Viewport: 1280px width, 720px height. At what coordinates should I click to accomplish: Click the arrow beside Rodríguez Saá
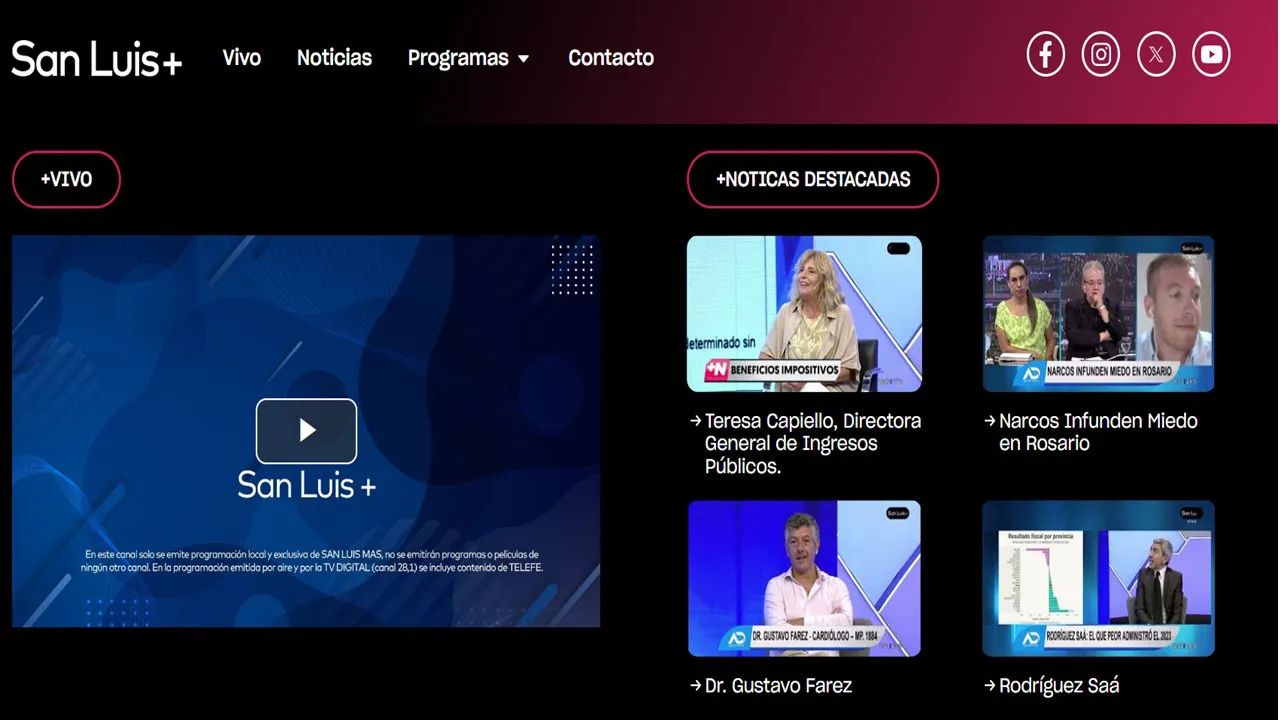[990, 686]
